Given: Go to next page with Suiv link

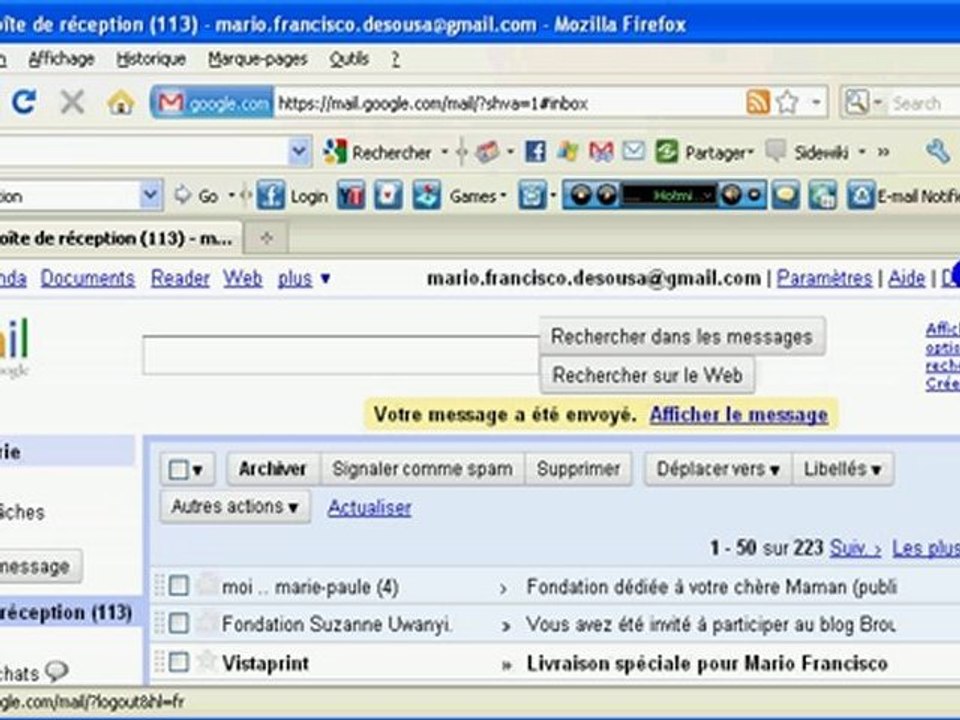Looking at the screenshot, I should (x=855, y=547).
